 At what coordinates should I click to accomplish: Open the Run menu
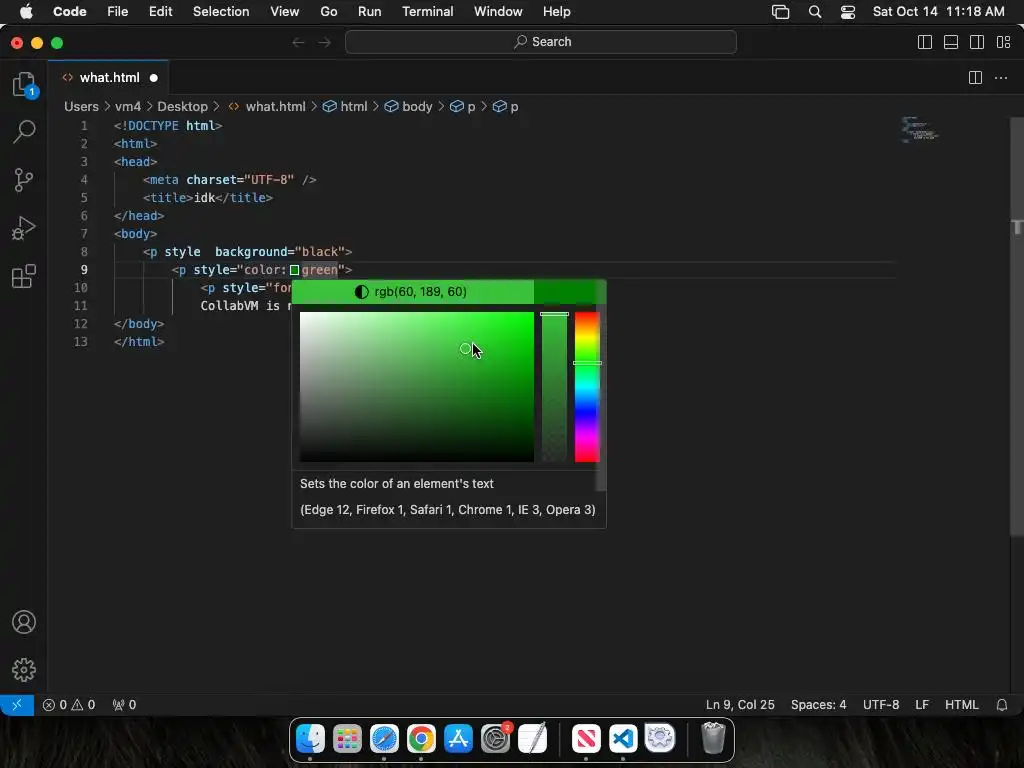point(370,12)
